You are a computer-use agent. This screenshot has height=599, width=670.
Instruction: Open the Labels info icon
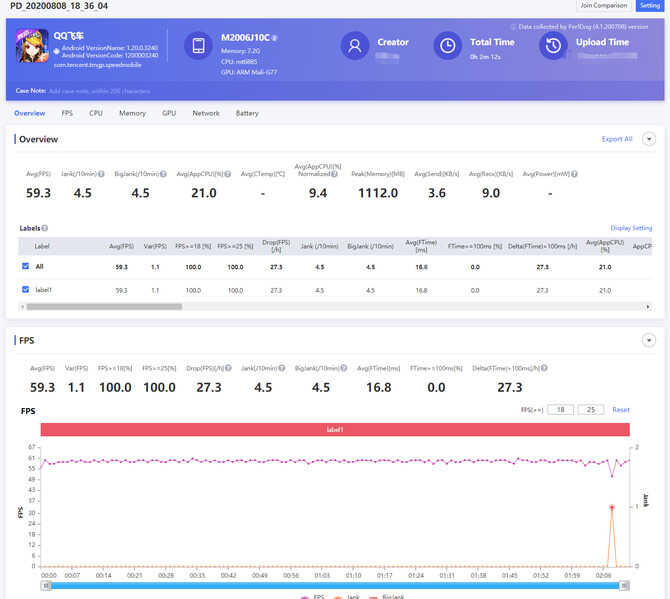point(44,228)
